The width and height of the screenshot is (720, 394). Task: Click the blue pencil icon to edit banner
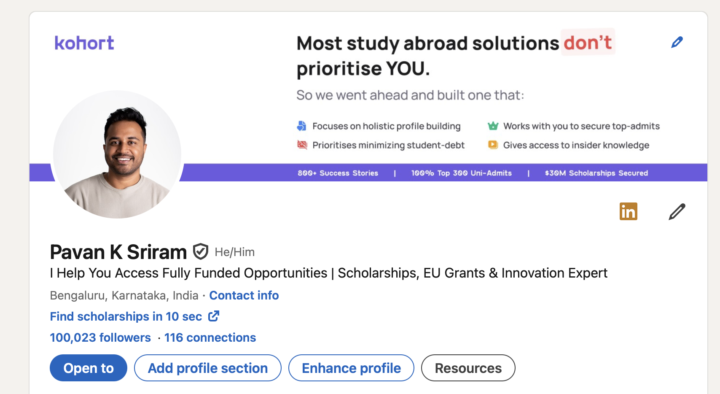677,42
